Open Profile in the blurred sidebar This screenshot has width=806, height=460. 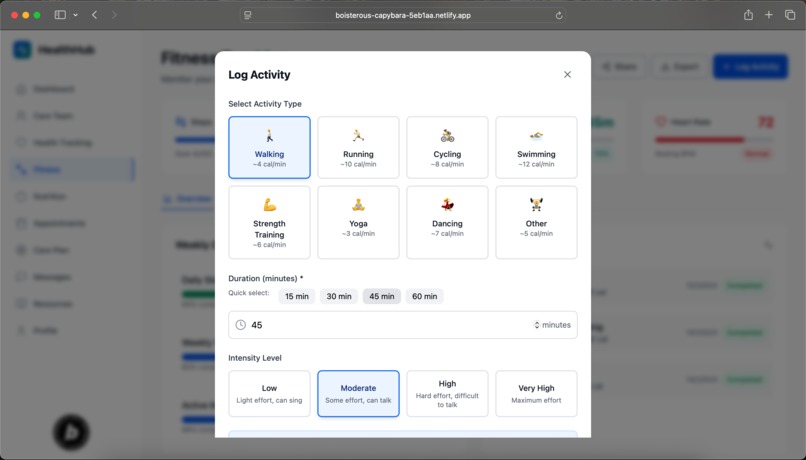72,330
